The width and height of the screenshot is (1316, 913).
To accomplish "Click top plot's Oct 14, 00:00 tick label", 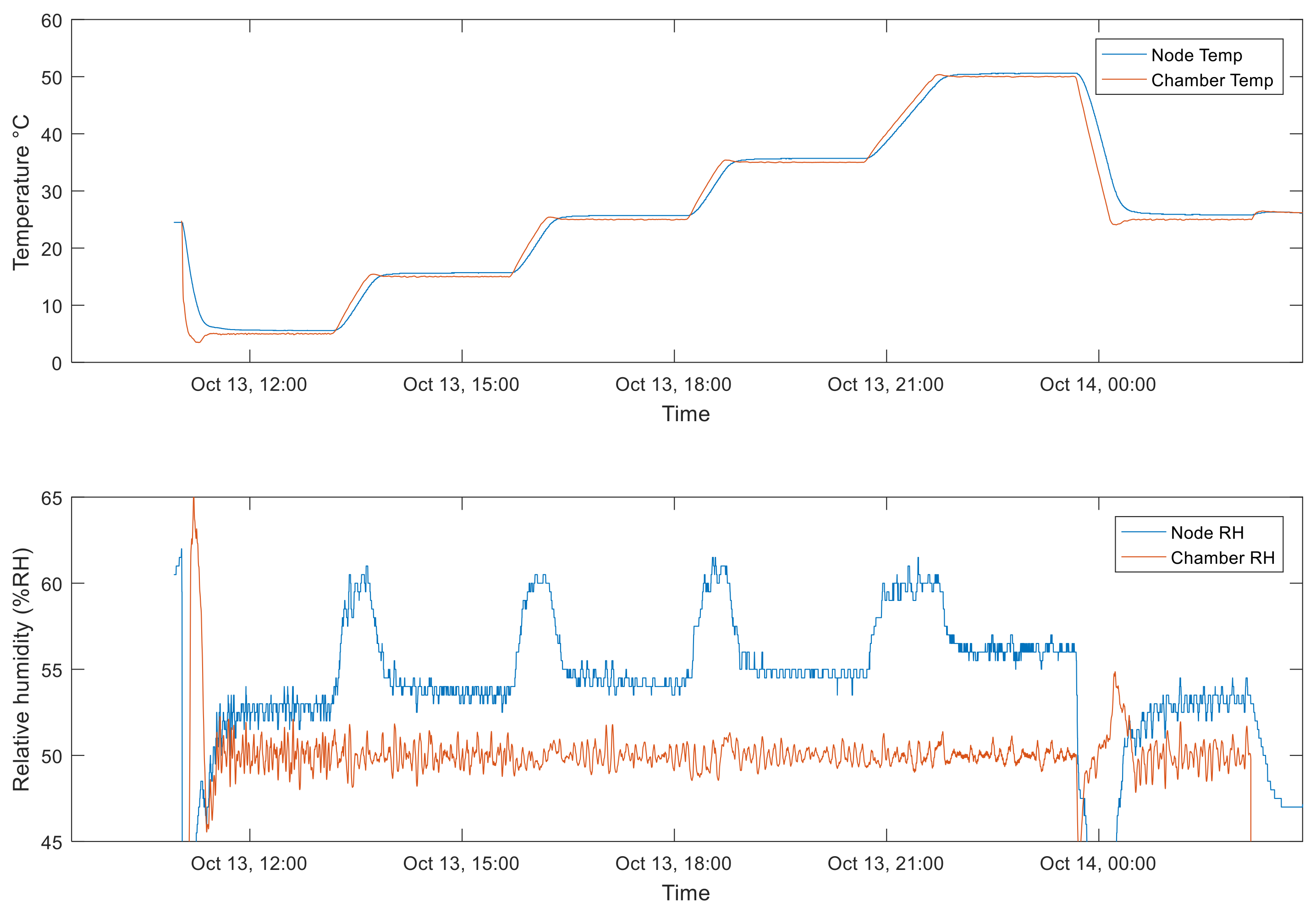I will pos(1097,385).
